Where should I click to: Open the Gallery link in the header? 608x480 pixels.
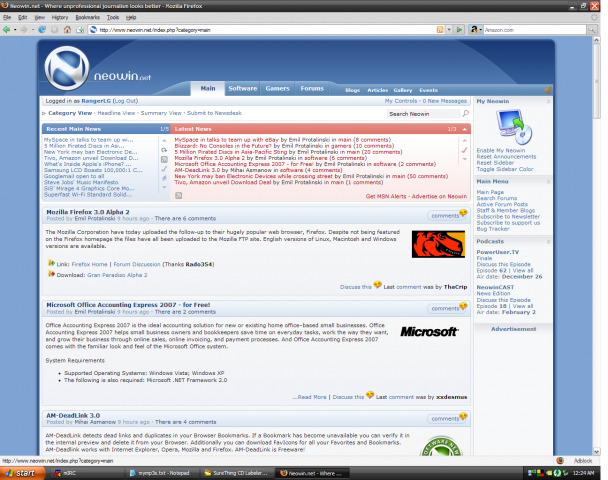coord(403,90)
